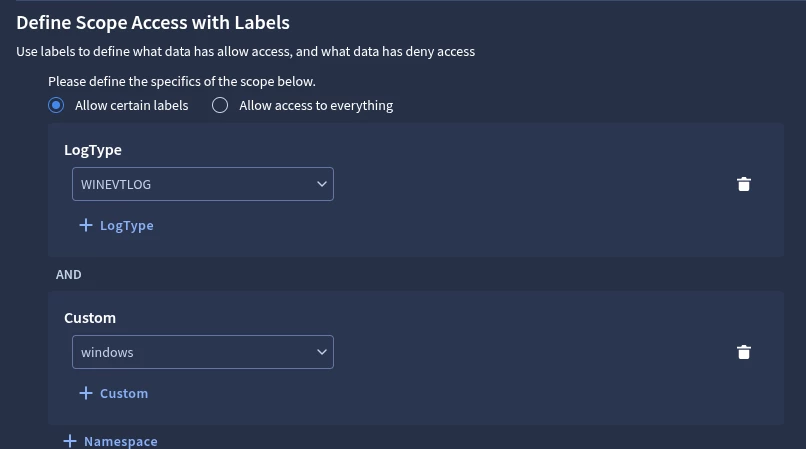Screen dimensions: 806x449
Task: Click the AND operator label
Action: (69, 274)
